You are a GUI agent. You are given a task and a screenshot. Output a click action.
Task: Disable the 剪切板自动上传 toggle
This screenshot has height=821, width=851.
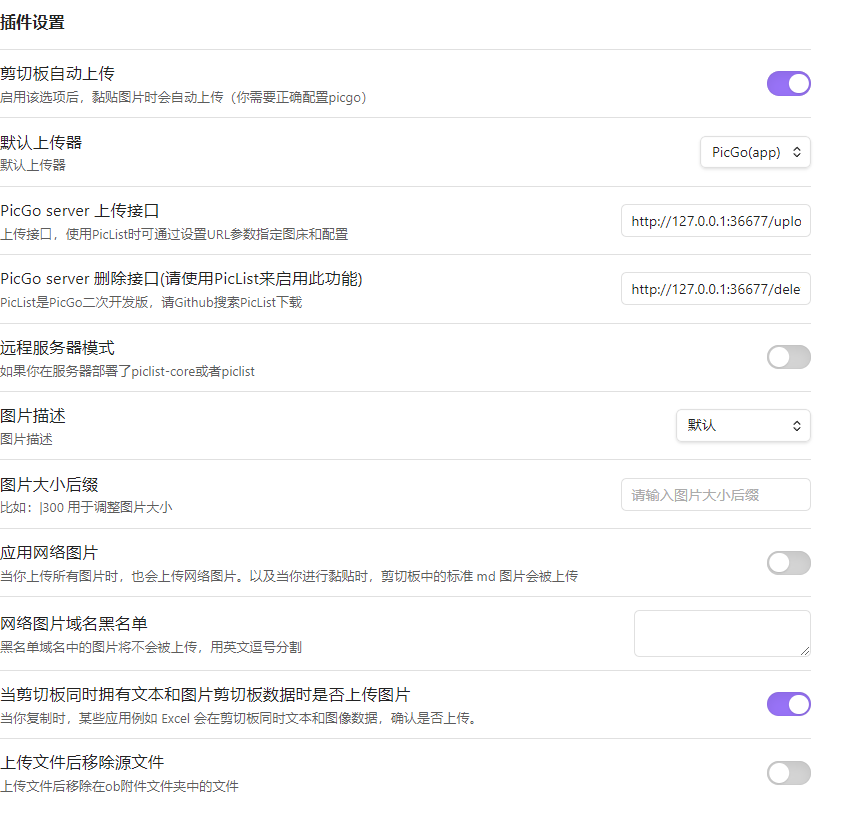pos(789,83)
